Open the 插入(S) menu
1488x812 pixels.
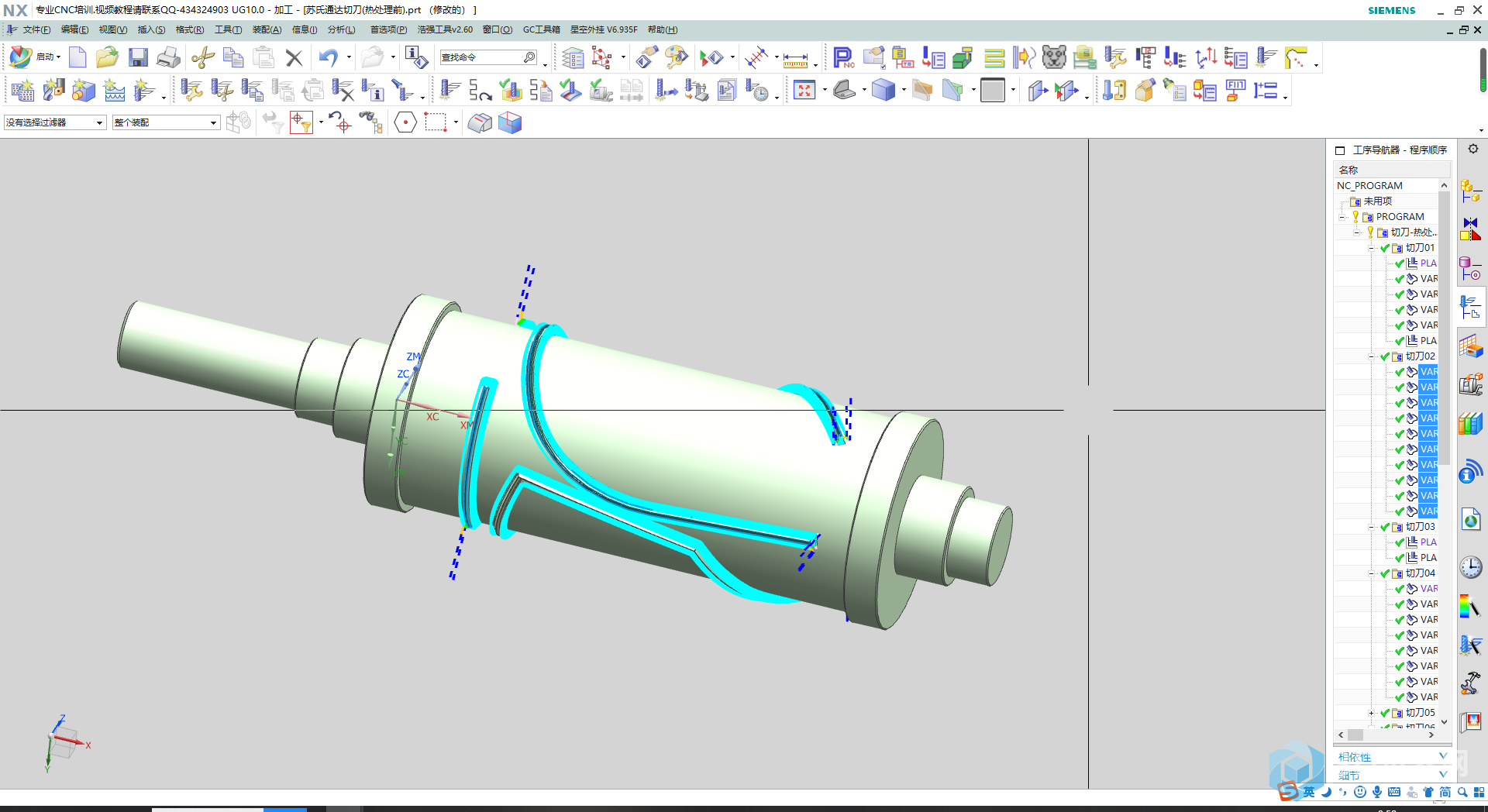click(x=151, y=29)
